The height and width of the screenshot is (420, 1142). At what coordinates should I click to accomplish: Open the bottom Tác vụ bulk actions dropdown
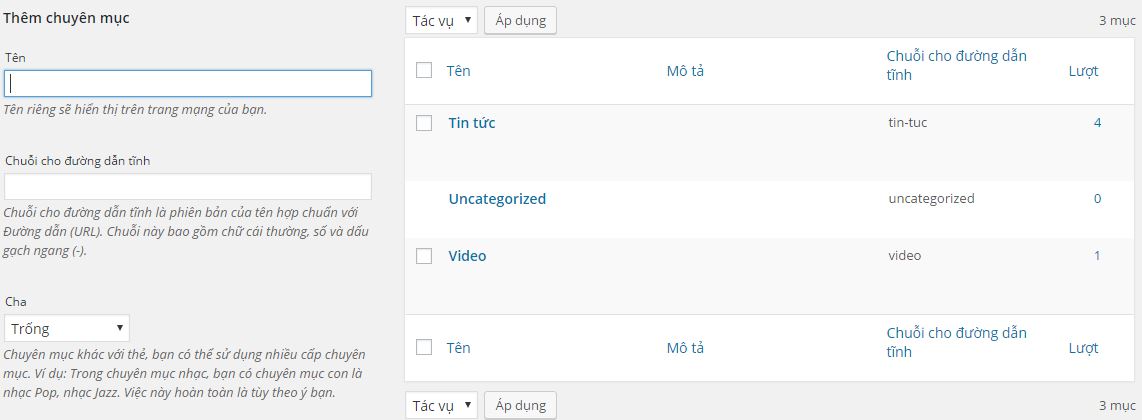pyautogui.click(x=442, y=405)
